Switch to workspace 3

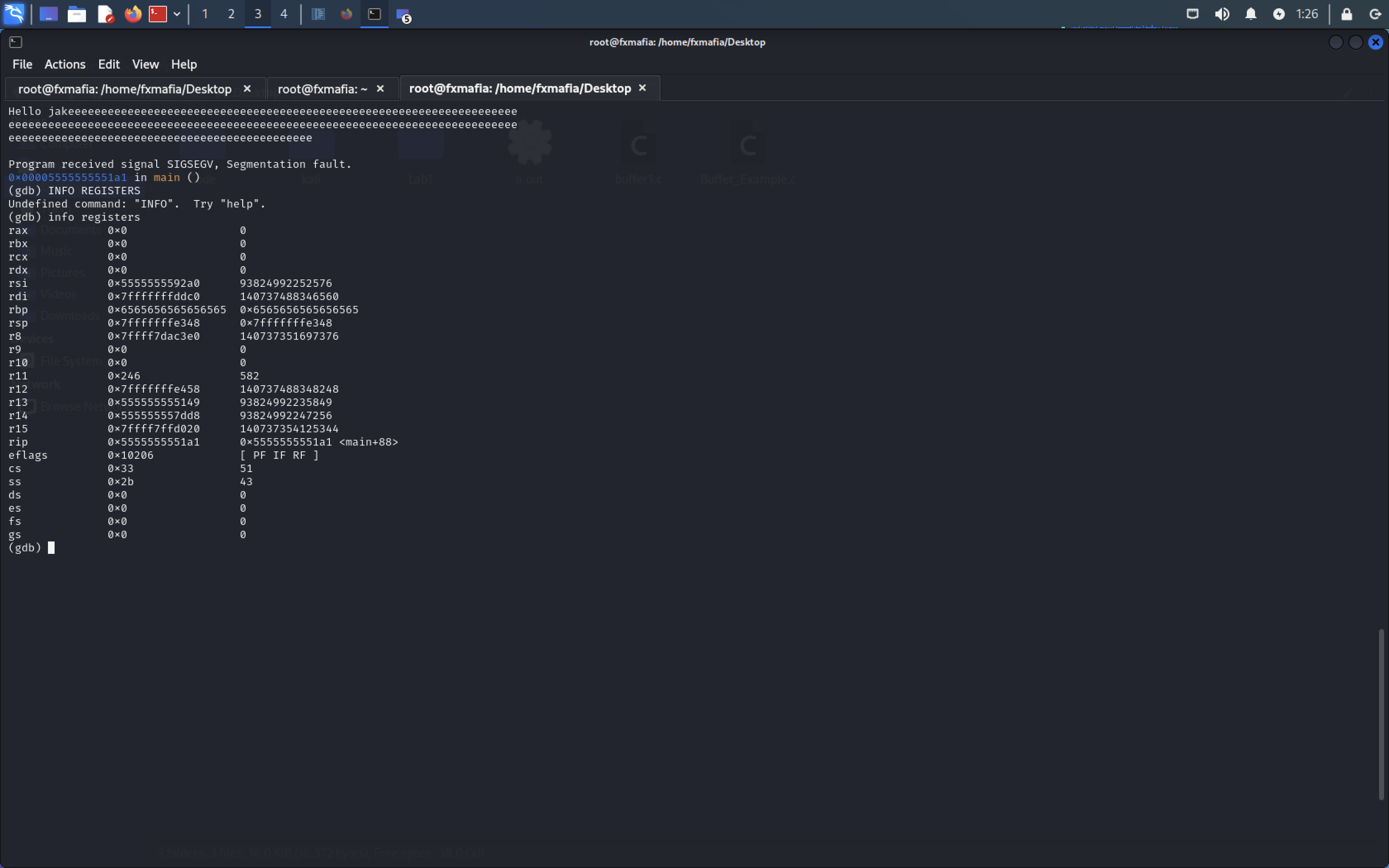point(258,14)
